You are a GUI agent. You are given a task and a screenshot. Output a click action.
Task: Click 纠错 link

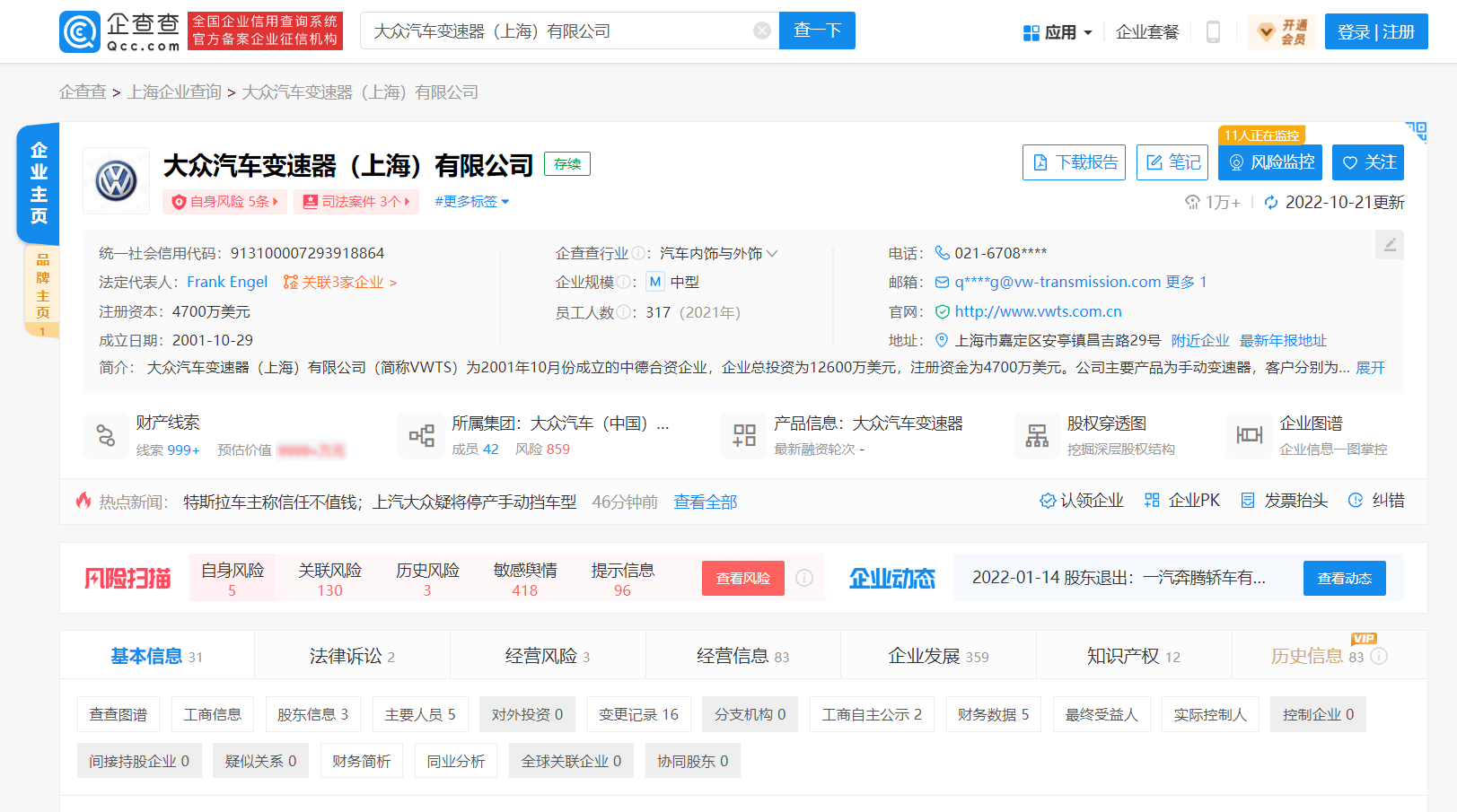click(1376, 501)
